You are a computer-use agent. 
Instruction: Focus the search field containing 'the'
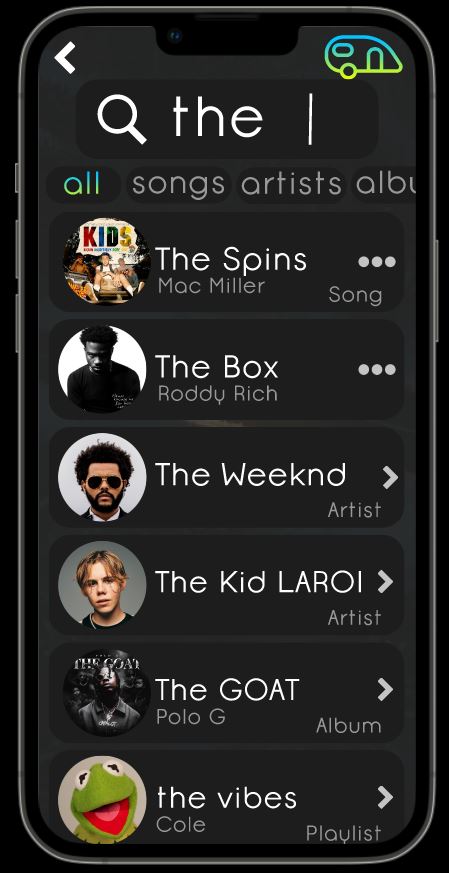tap(227, 119)
